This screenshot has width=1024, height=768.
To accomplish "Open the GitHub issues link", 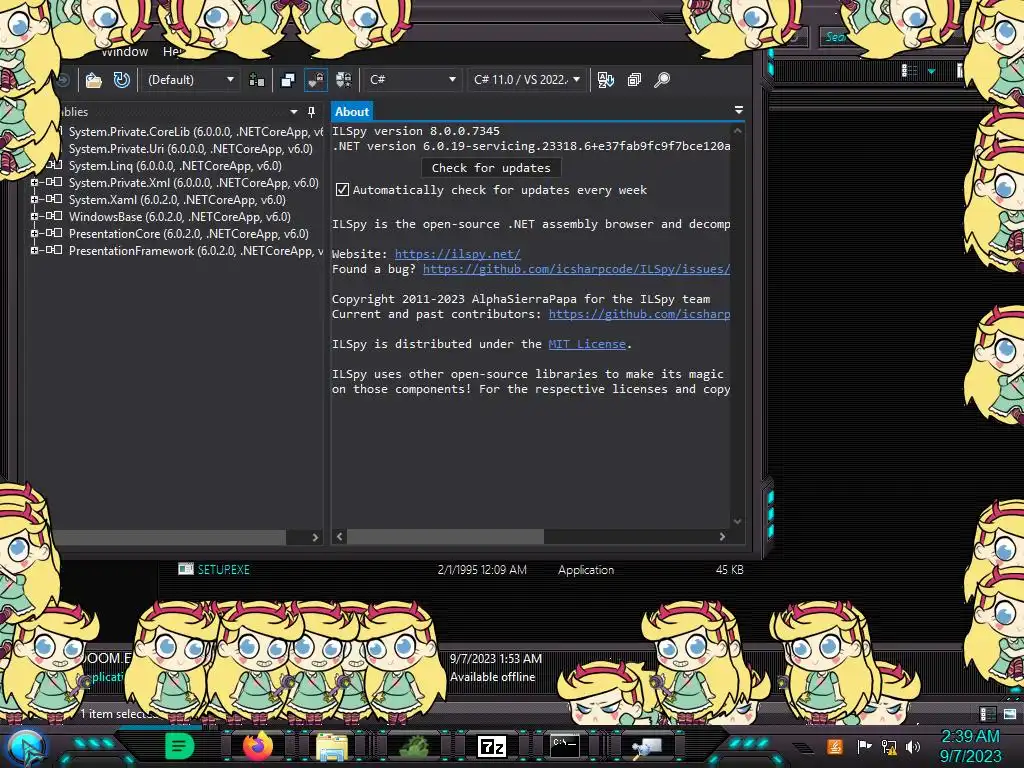I will 576,269.
